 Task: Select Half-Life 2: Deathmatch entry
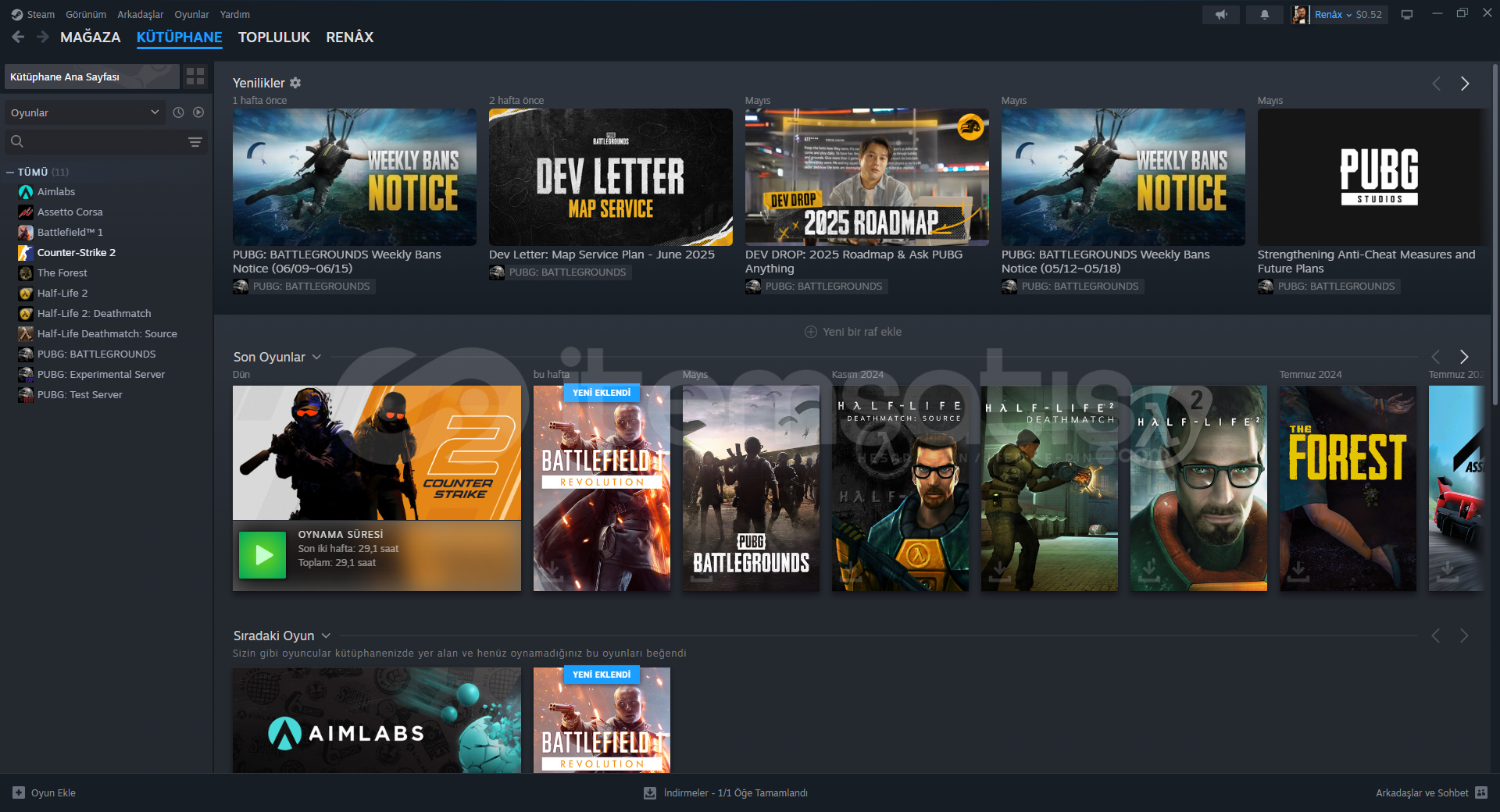tap(94, 313)
